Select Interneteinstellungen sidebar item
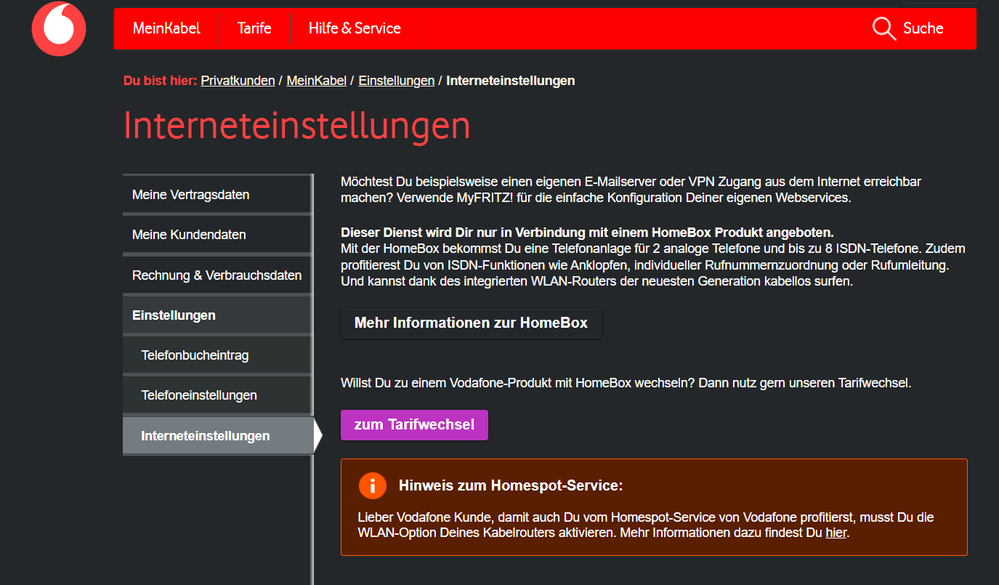The width and height of the screenshot is (999, 585). 219,436
